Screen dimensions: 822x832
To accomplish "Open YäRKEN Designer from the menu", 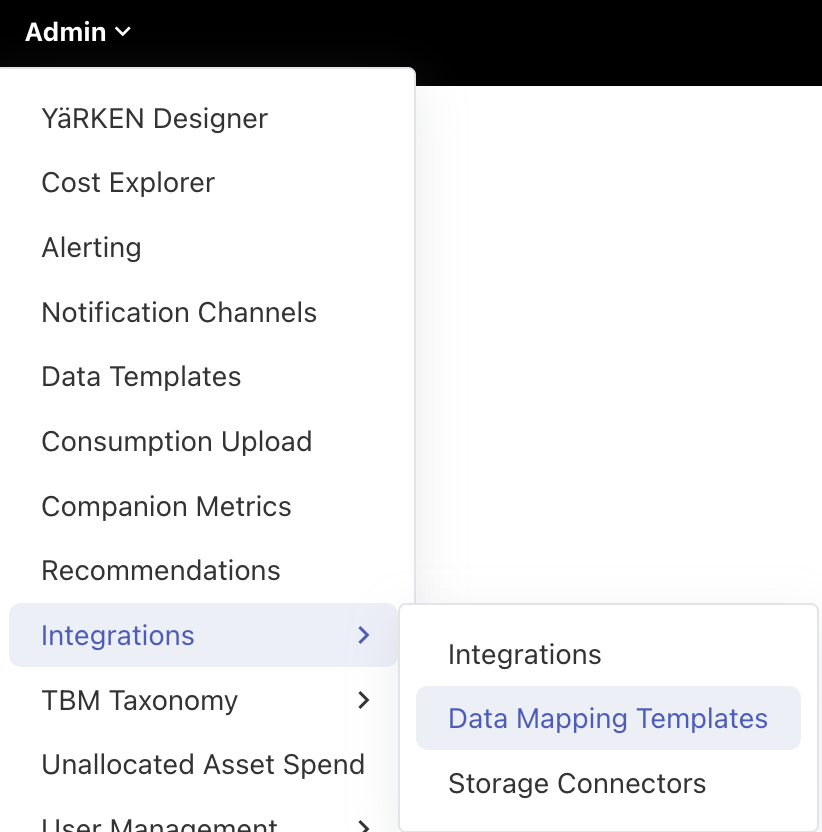I will (154, 119).
